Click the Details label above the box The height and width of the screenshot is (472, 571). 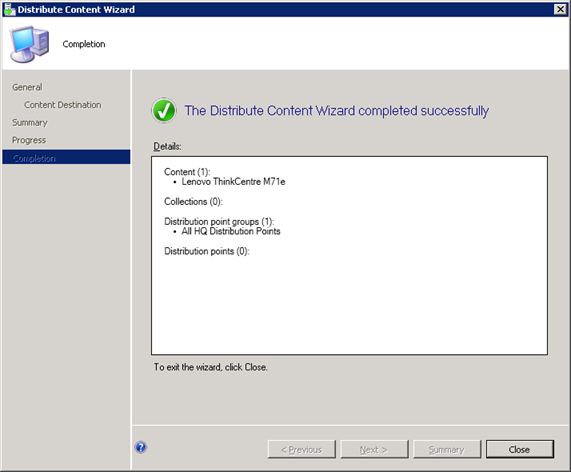pos(167,146)
